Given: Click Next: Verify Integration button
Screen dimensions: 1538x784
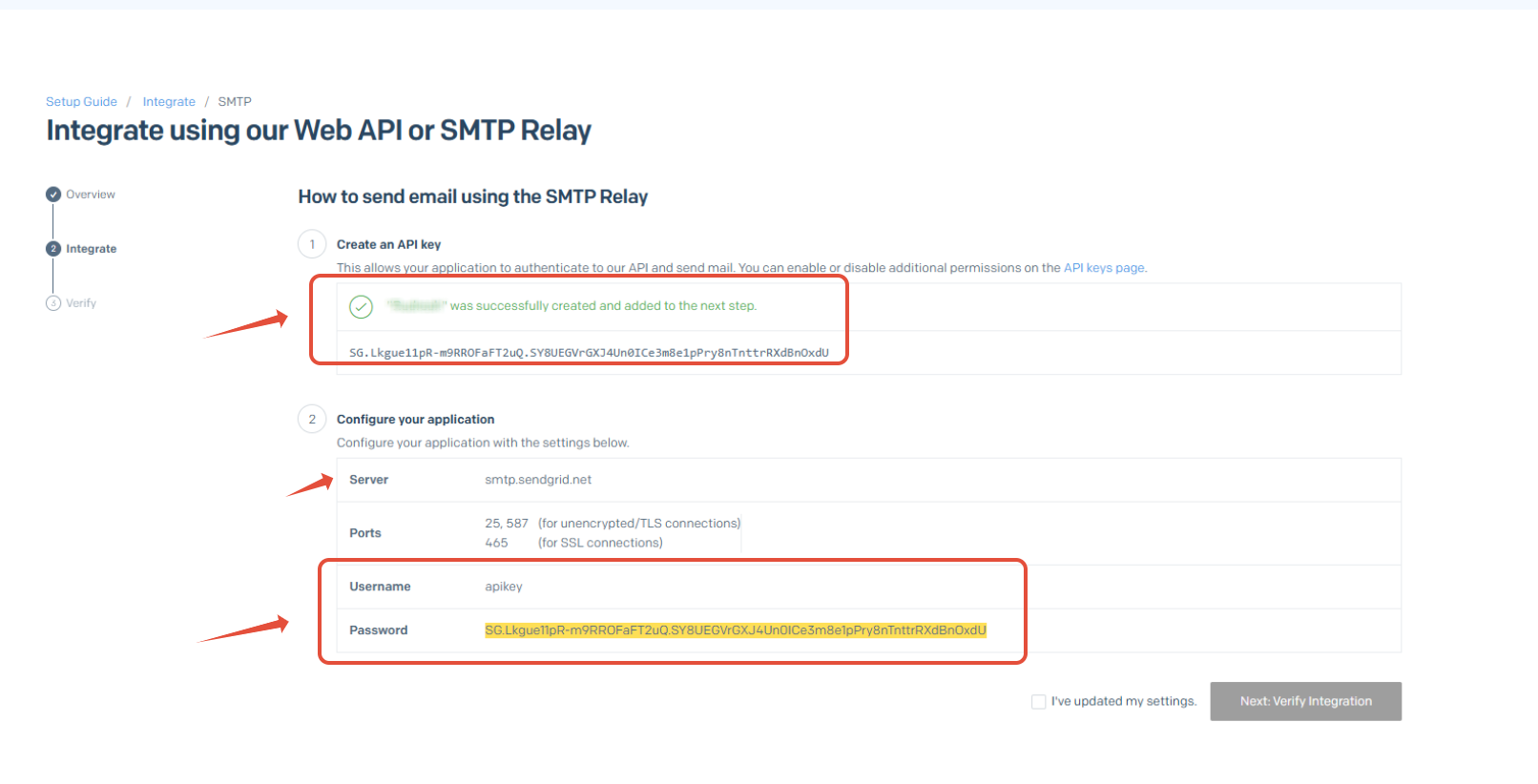Looking at the screenshot, I should coord(1305,701).
